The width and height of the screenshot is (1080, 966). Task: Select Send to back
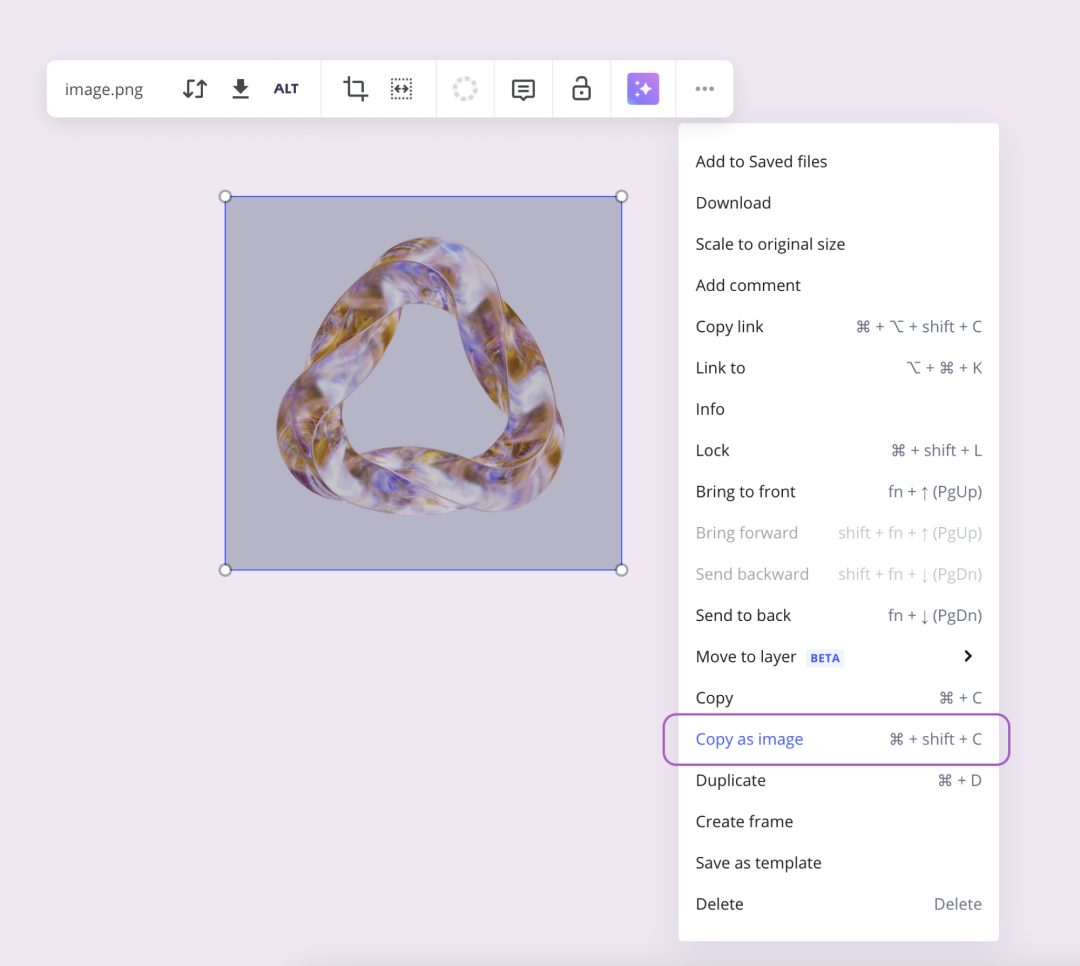838,615
